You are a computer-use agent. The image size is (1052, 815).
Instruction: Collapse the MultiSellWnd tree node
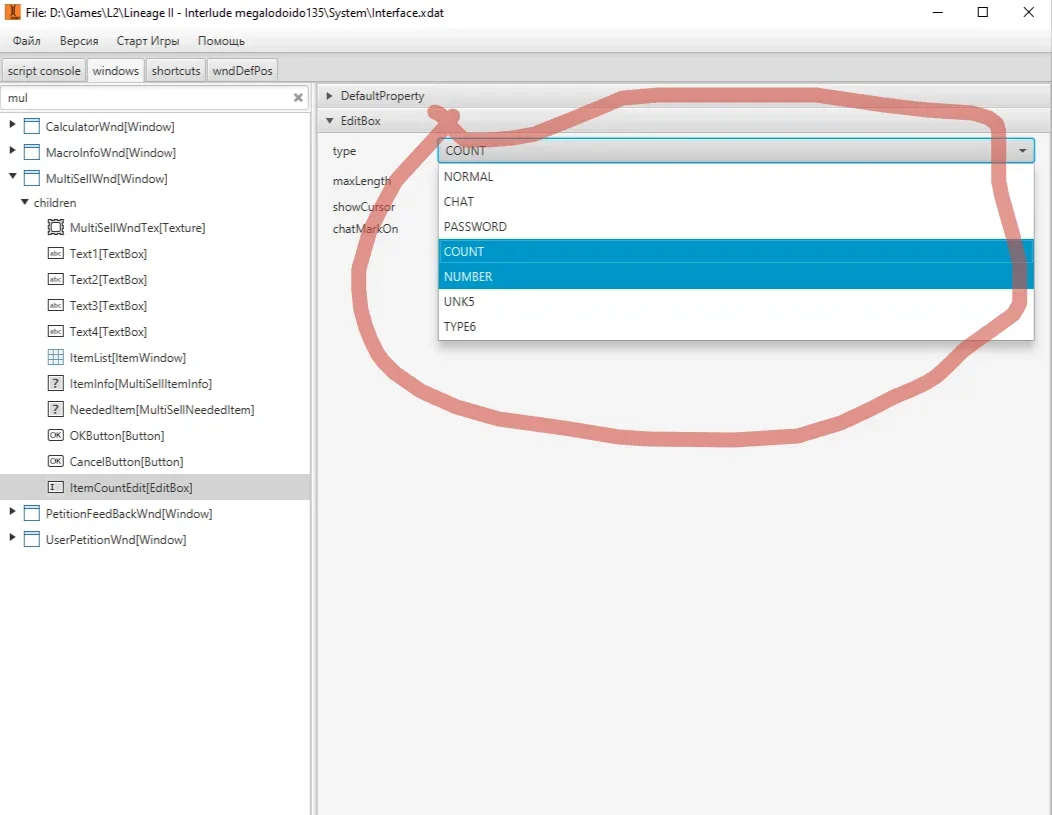pyautogui.click(x=12, y=177)
